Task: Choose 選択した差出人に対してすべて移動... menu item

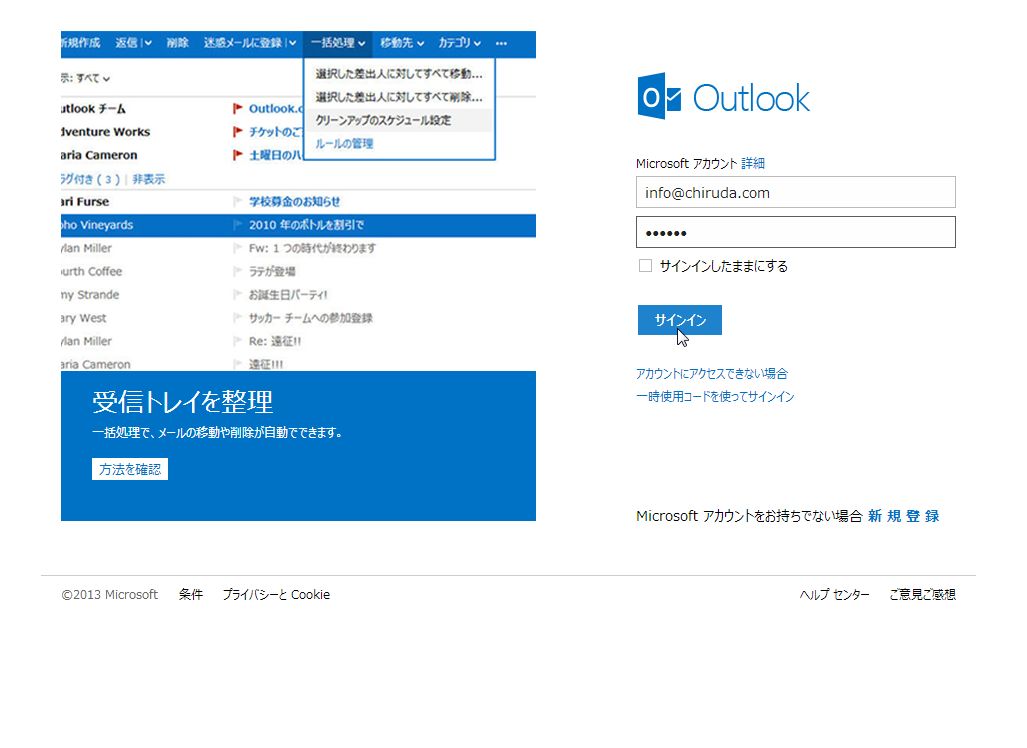Action: coord(399,74)
